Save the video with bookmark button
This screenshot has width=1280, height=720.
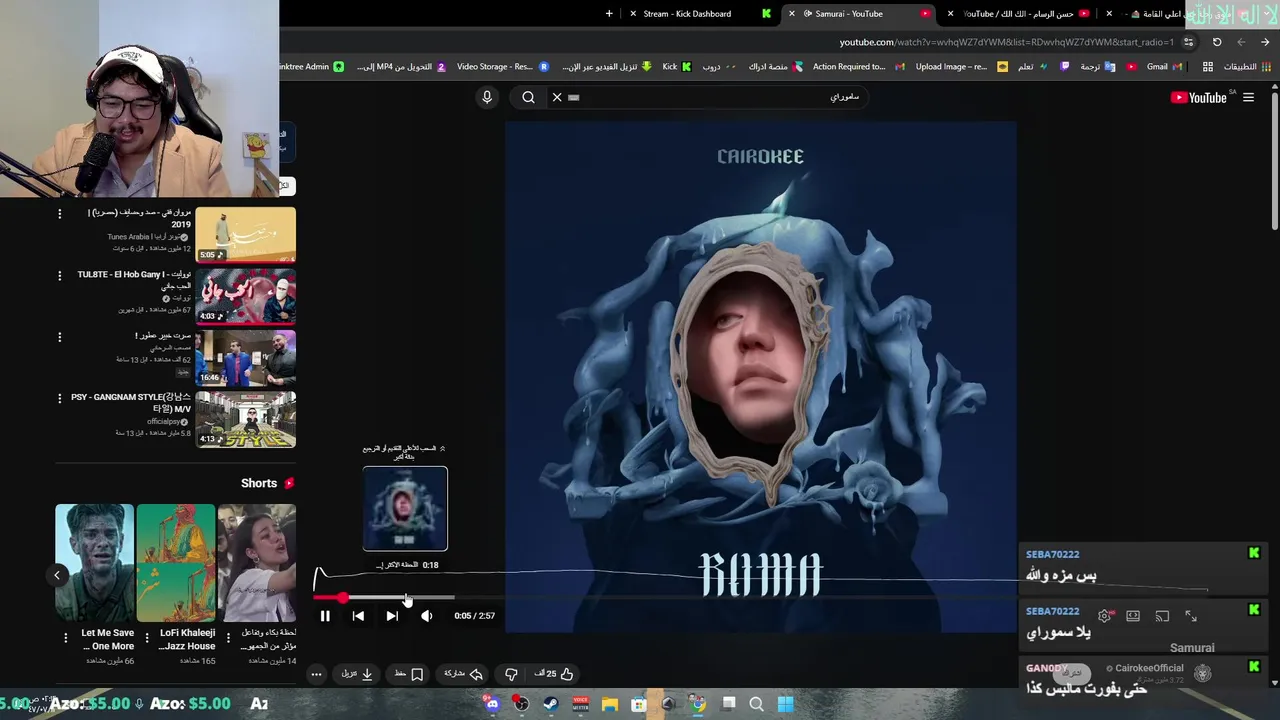[409, 674]
